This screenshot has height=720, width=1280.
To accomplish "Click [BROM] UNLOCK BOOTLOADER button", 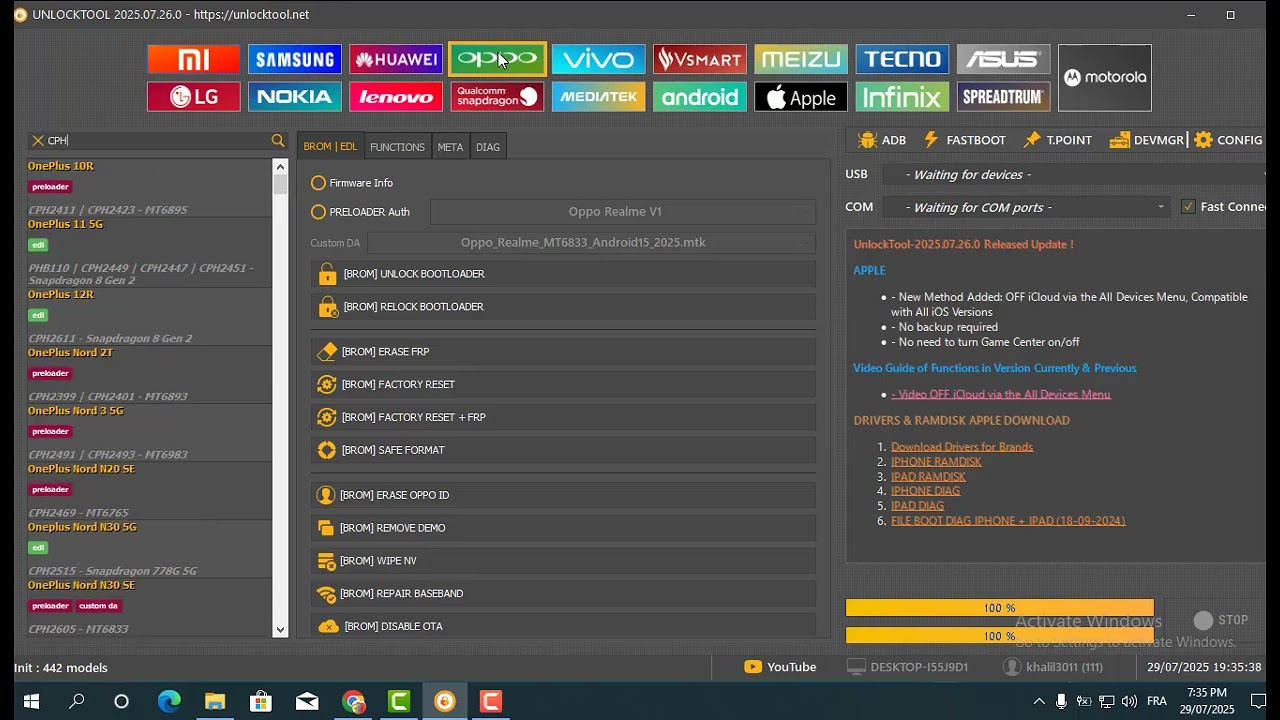I will click(563, 274).
